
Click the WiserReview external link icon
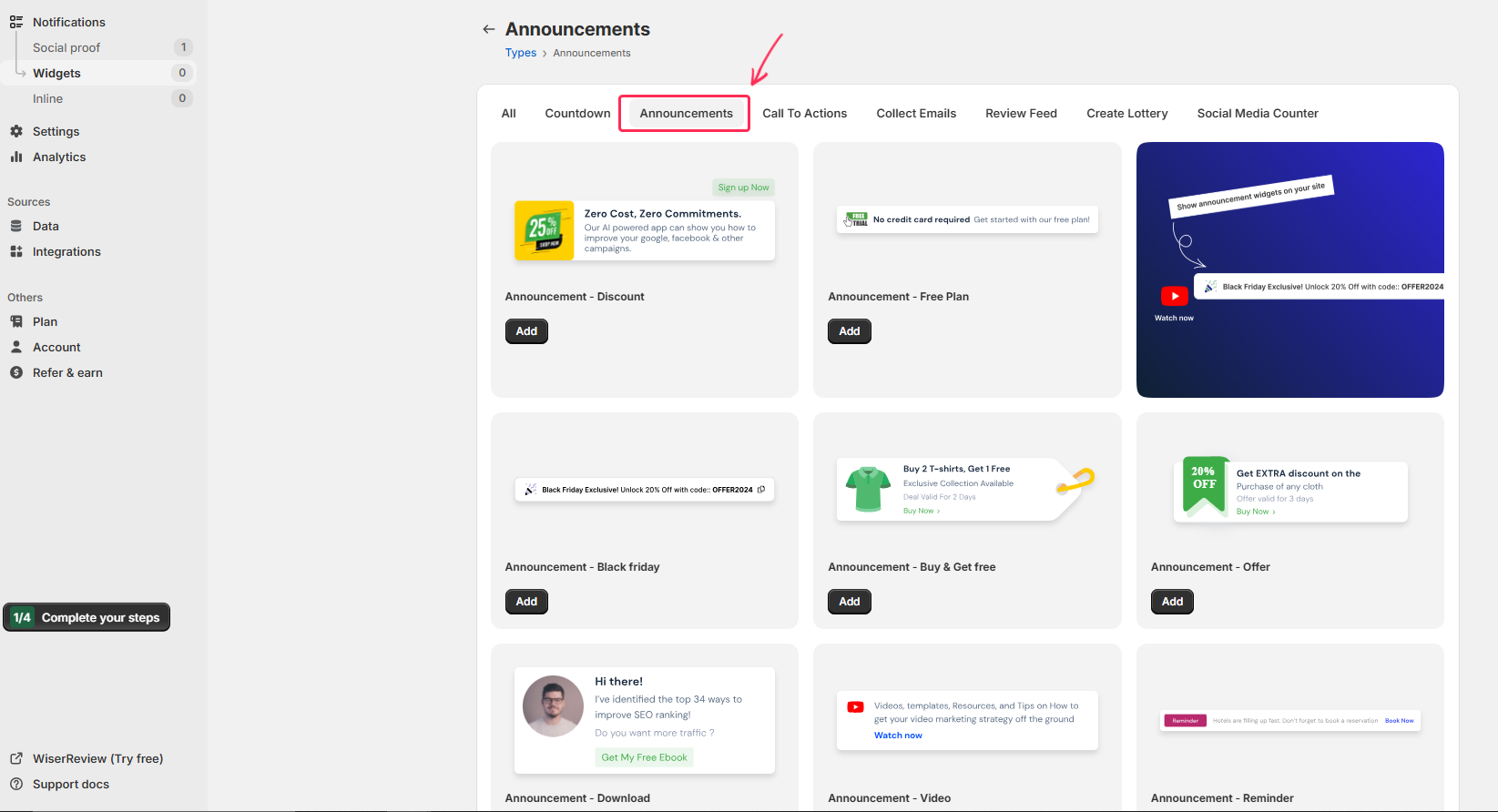click(x=16, y=758)
